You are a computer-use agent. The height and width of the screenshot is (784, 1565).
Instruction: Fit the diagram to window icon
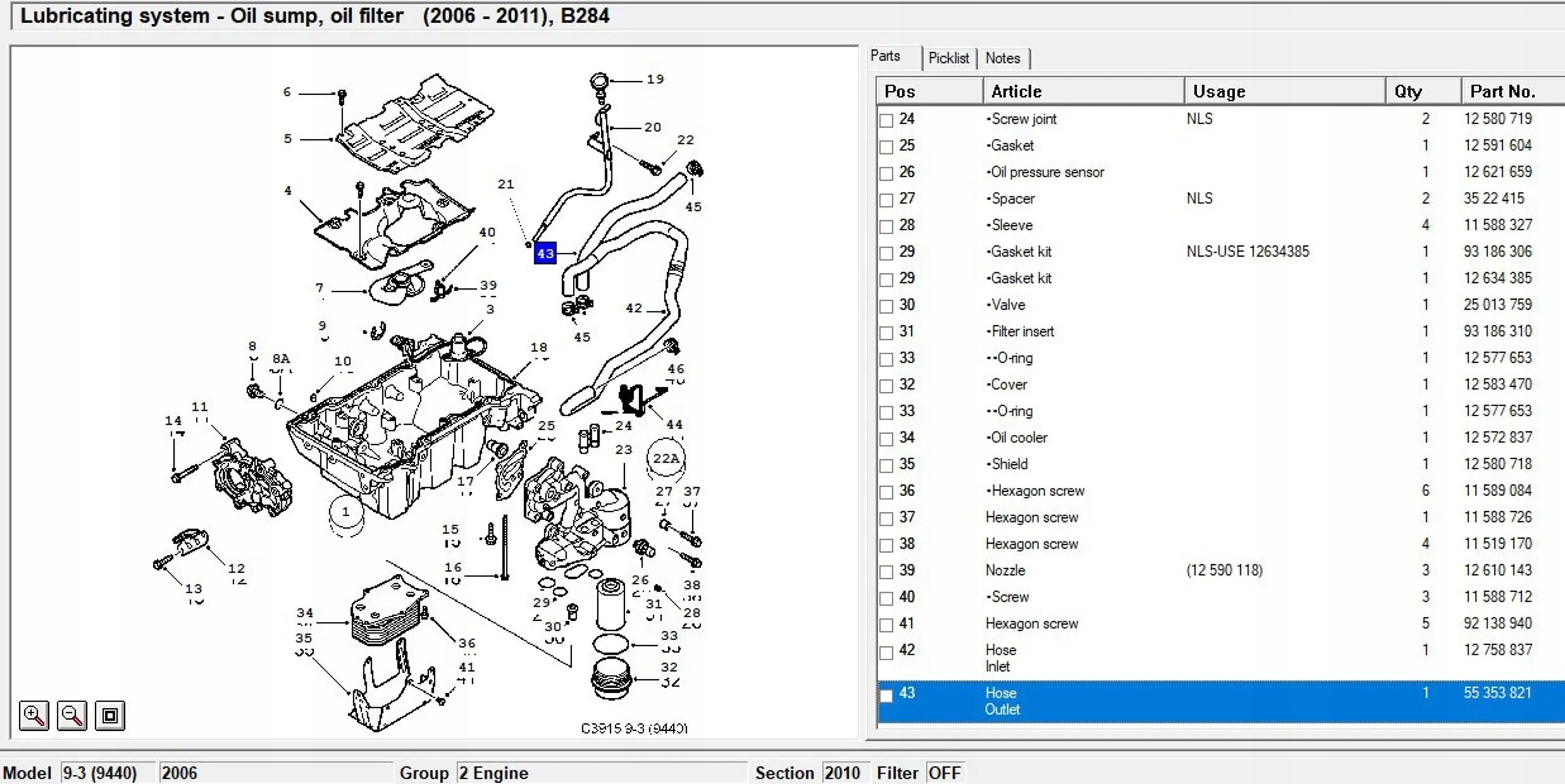(x=110, y=715)
